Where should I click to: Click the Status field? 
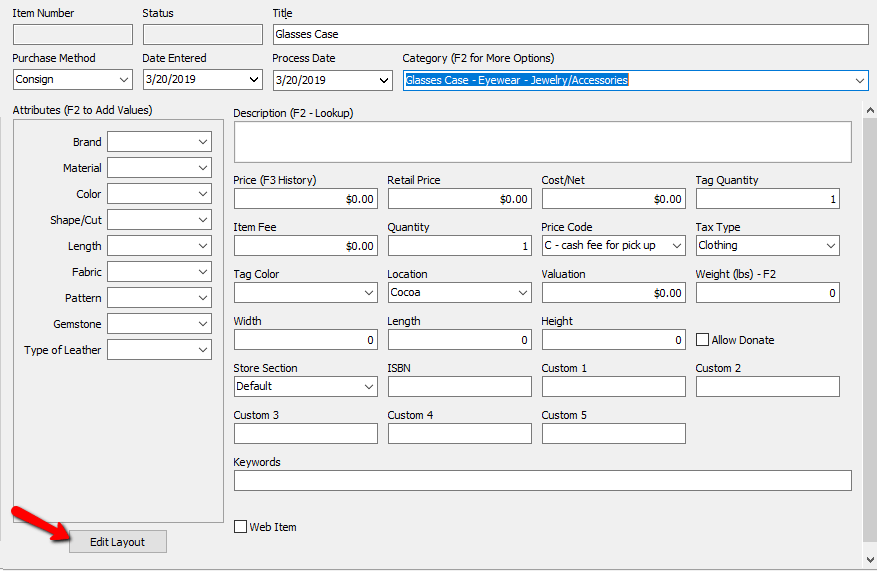[x=202, y=34]
